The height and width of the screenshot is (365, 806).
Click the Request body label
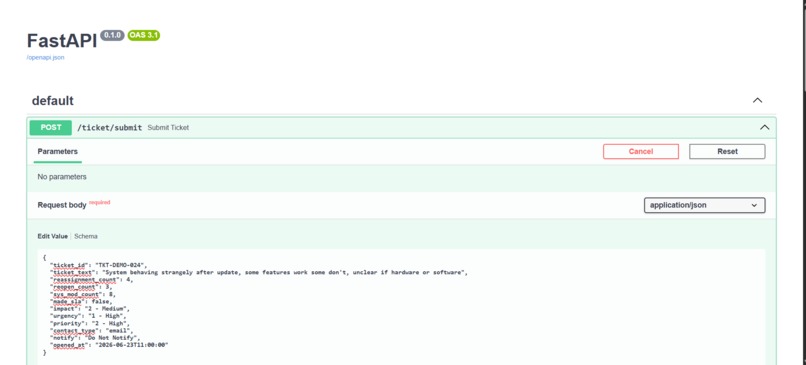(x=62, y=205)
